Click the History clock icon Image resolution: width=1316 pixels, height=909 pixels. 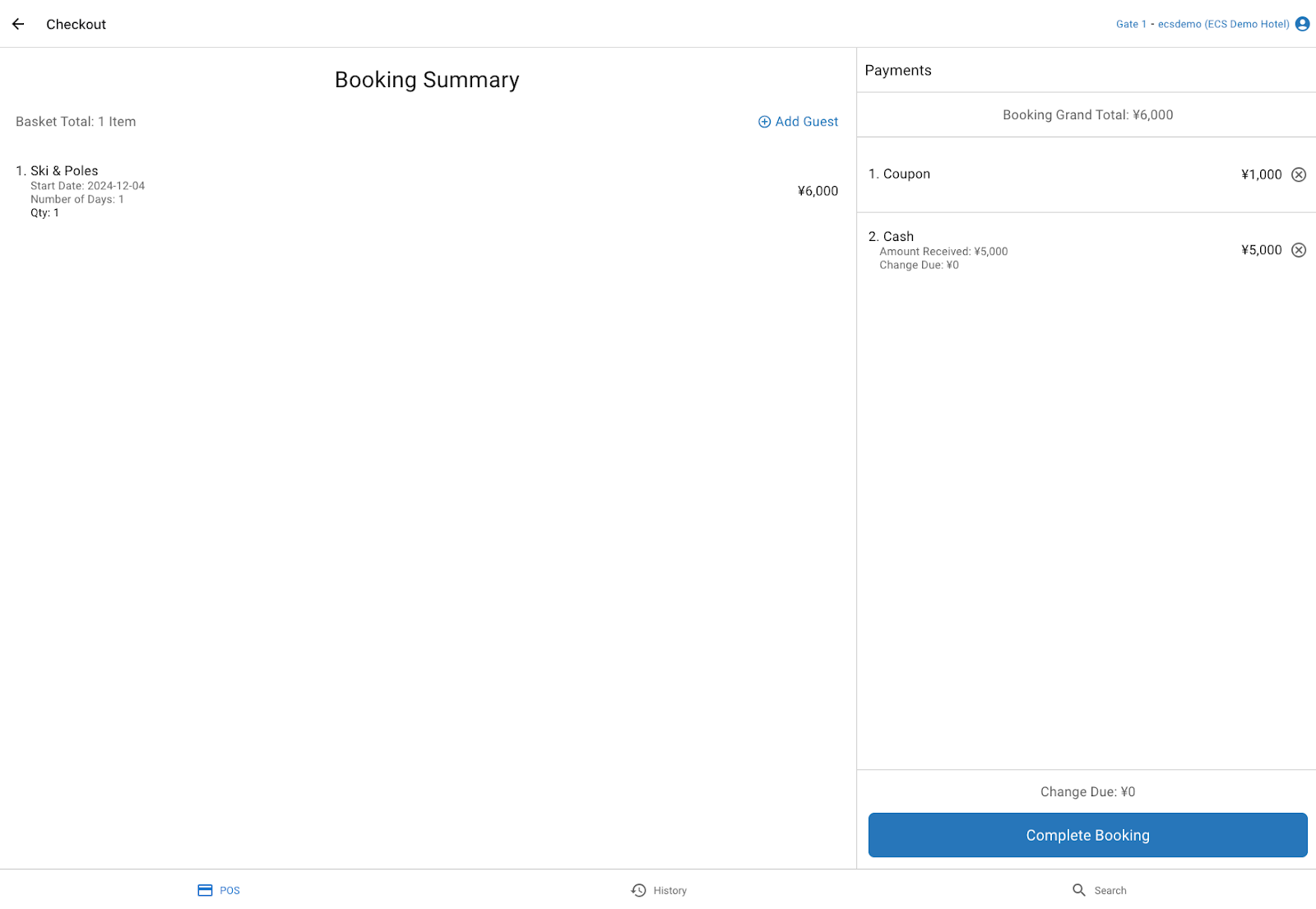point(638,890)
